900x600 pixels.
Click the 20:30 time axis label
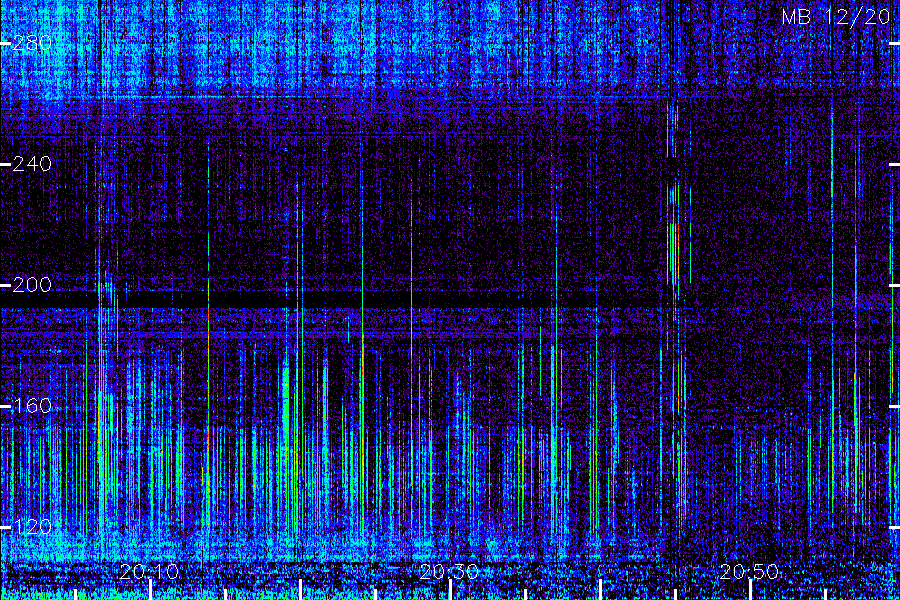[449, 572]
